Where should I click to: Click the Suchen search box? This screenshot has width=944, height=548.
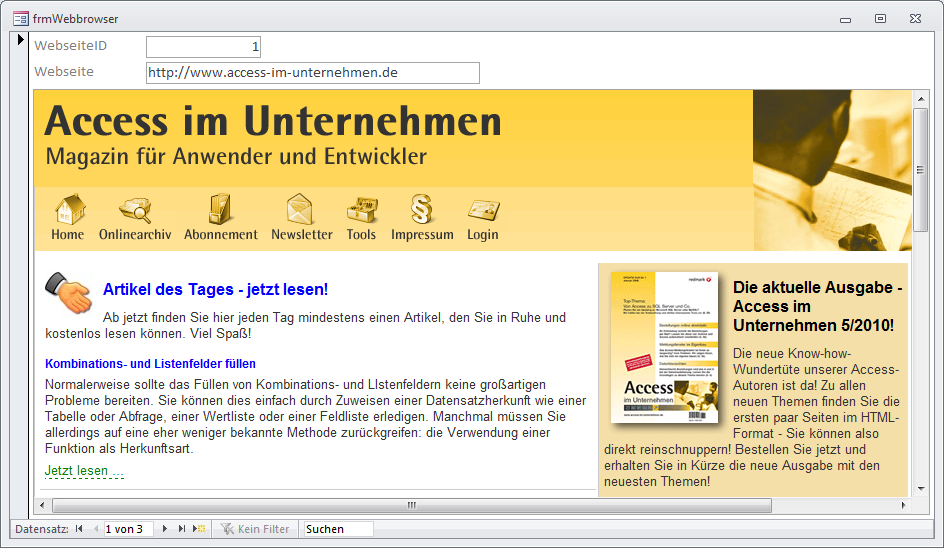[338, 529]
